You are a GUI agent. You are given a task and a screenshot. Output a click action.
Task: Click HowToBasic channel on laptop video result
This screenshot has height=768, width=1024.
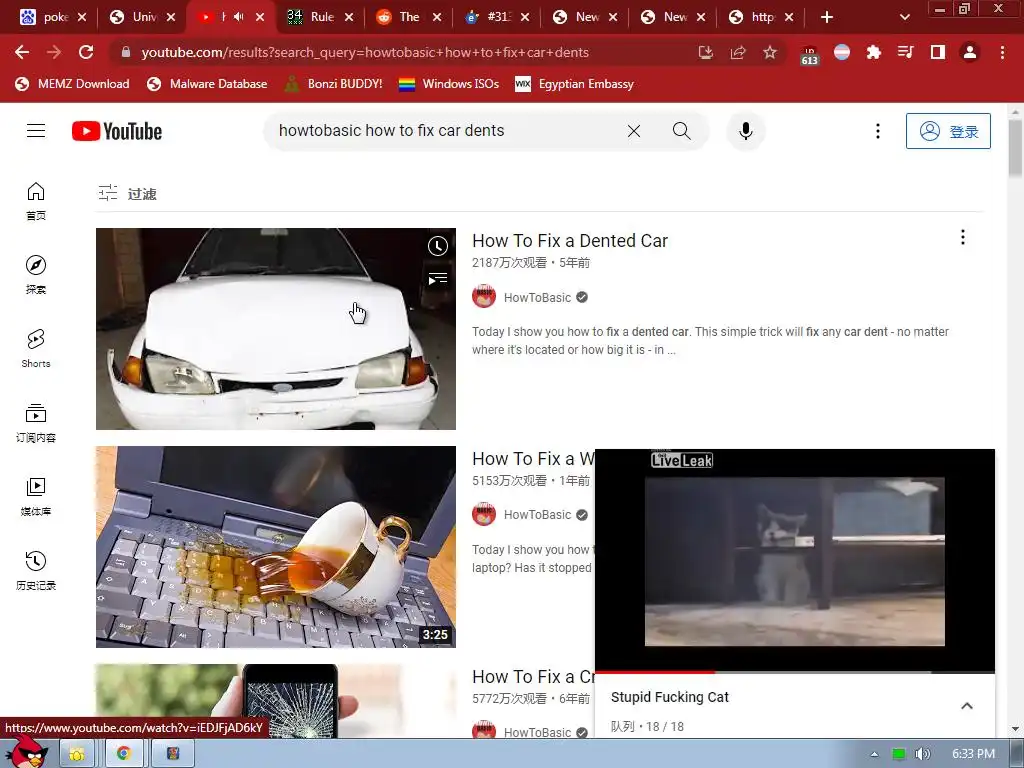537,515
